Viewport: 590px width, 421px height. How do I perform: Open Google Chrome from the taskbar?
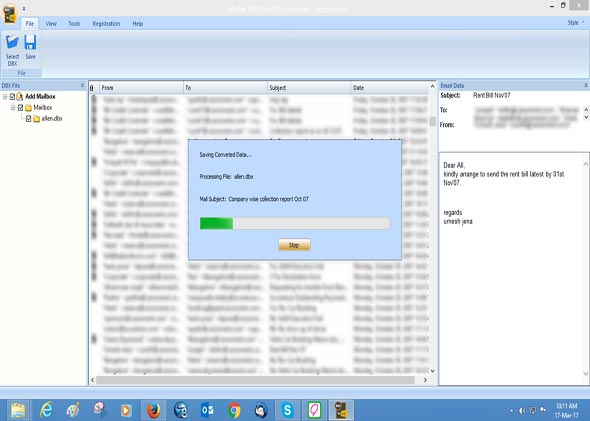tap(234, 410)
